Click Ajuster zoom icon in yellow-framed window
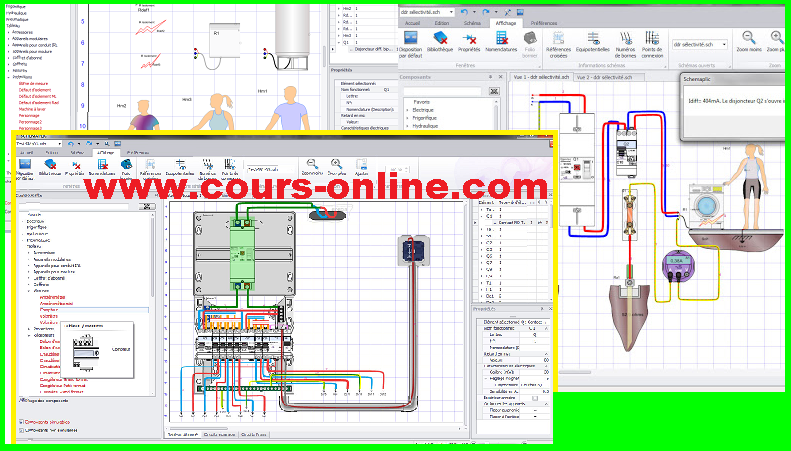 pyautogui.click(x=361, y=163)
